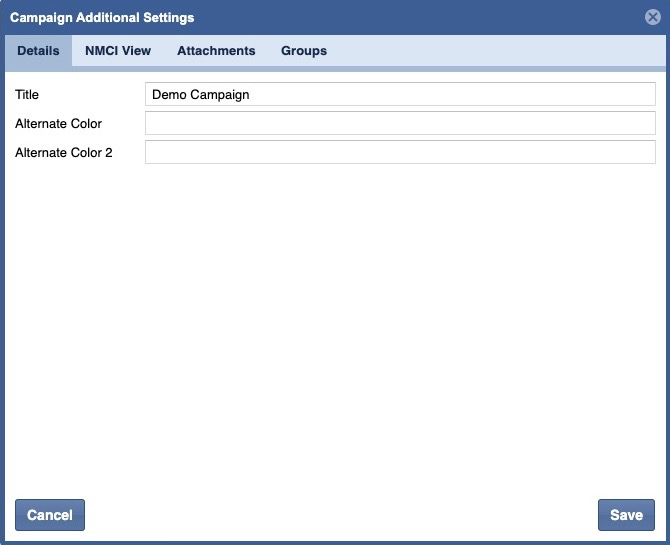Click the Title field label
Viewport: 670px width, 545px height.
click(27, 95)
